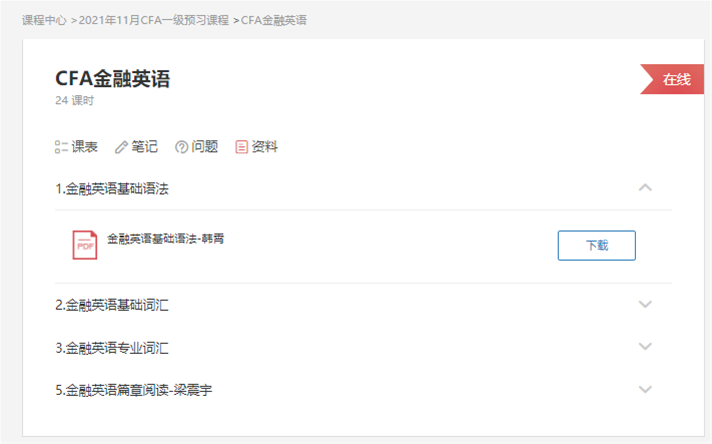The height and width of the screenshot is (444, 712).
Task: Open the 金融英语基础语法-韩霄 PDF file name
Action: 165,238
